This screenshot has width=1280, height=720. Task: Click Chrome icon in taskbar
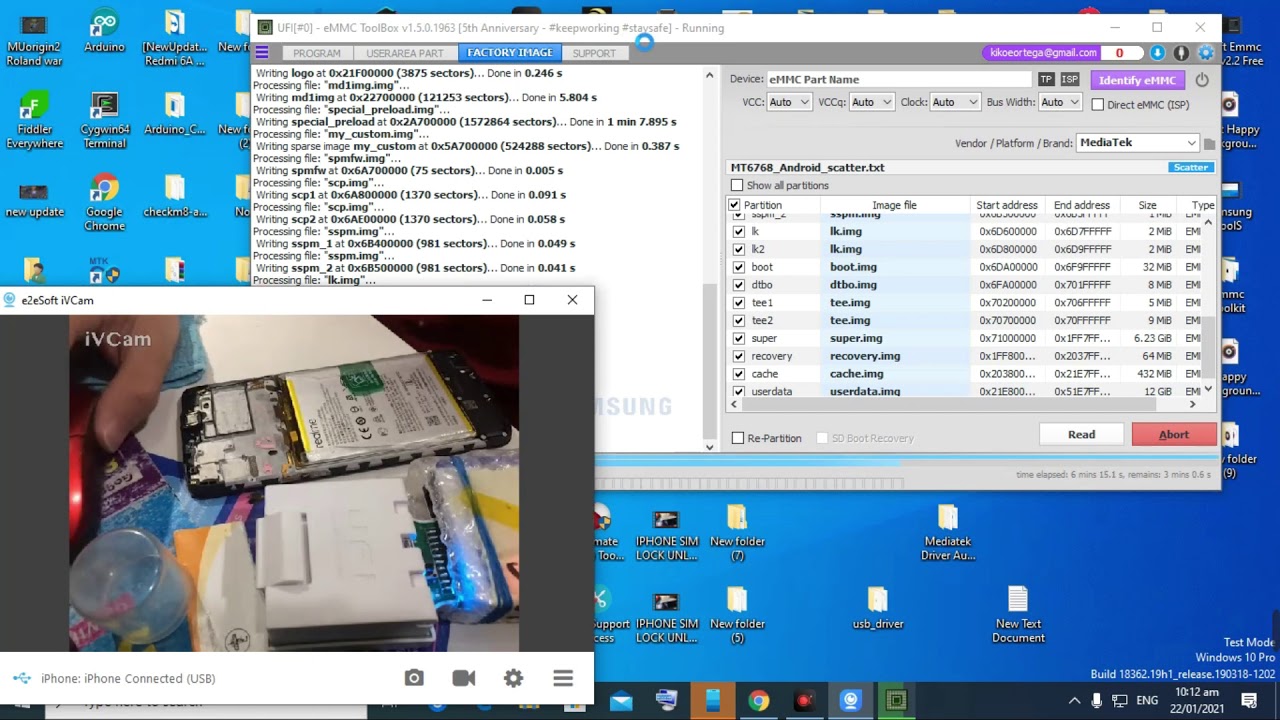click(x=758, y=701)
